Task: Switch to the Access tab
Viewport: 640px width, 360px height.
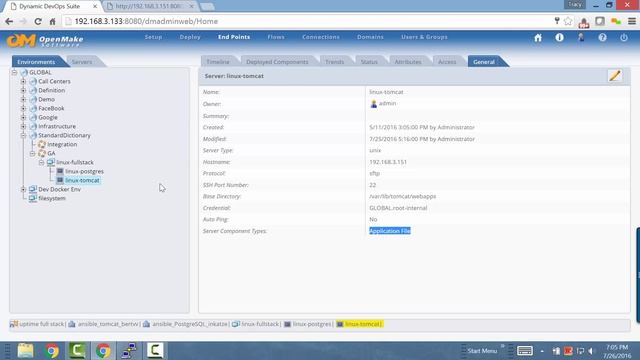Action: pyautogui.click(x=447, y=62)
